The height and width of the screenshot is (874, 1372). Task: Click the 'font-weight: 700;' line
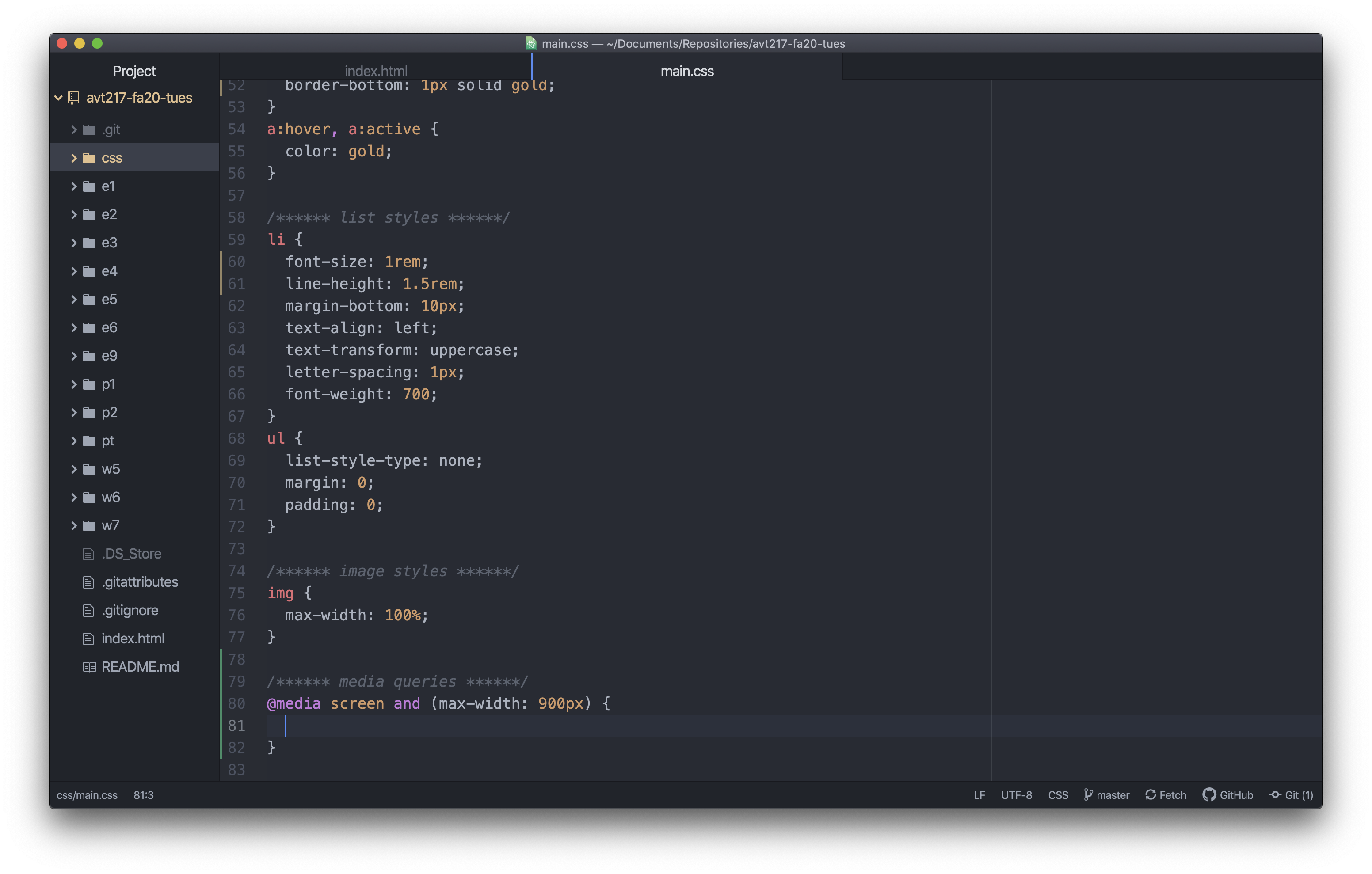pos(361,394)
